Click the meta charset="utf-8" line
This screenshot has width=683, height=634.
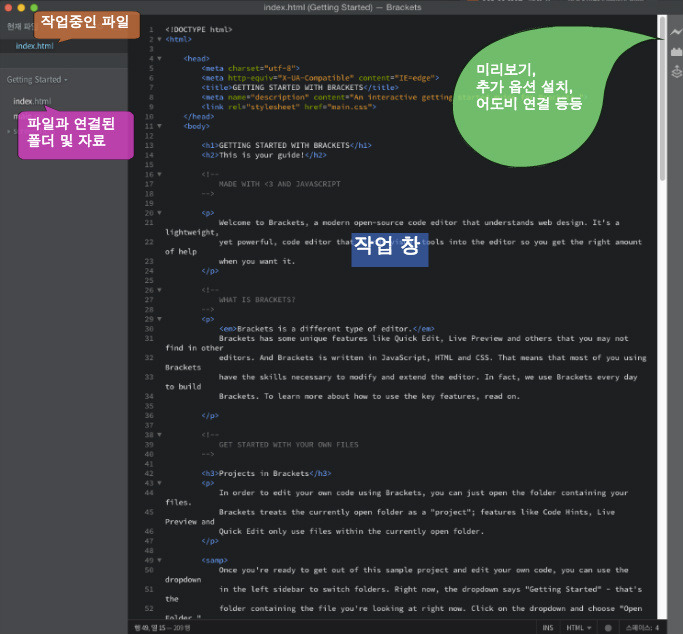(x=250, y=68)
